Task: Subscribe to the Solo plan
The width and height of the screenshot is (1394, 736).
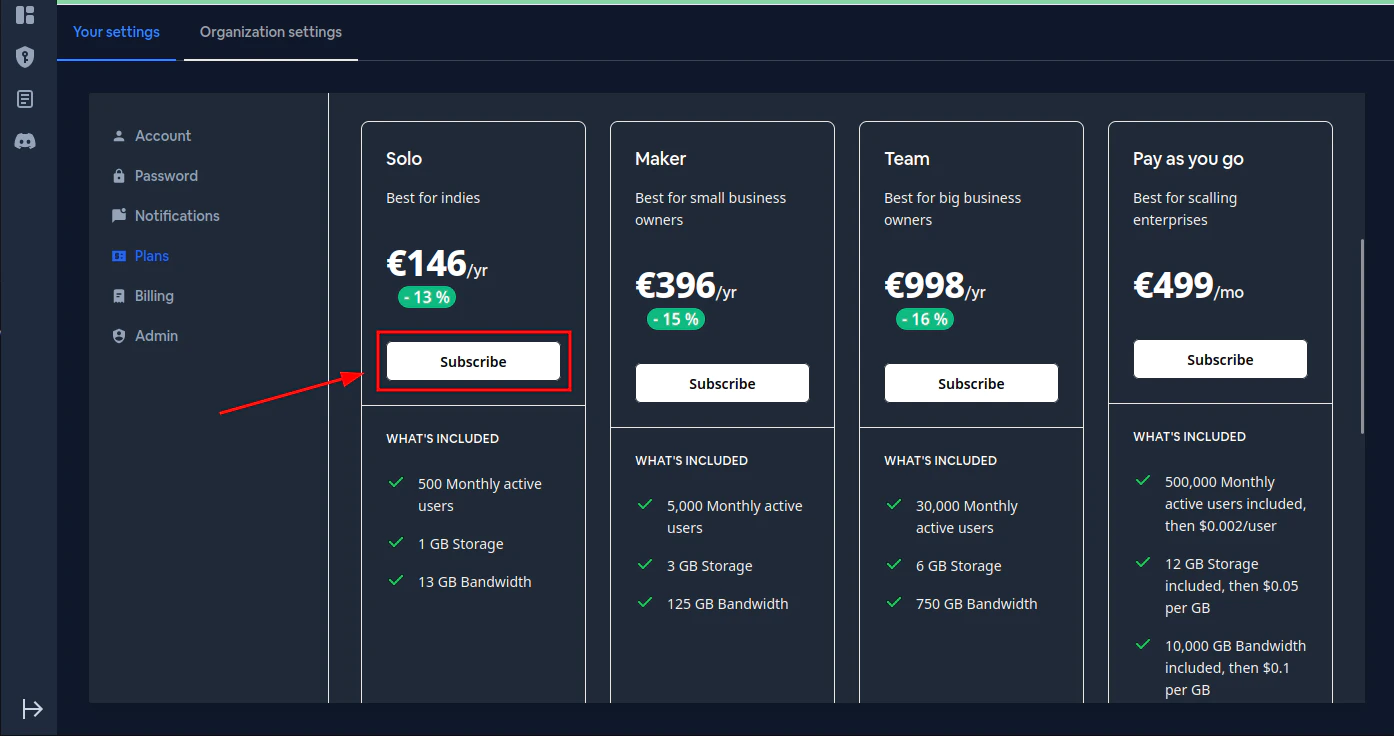Action: (473, 362)
